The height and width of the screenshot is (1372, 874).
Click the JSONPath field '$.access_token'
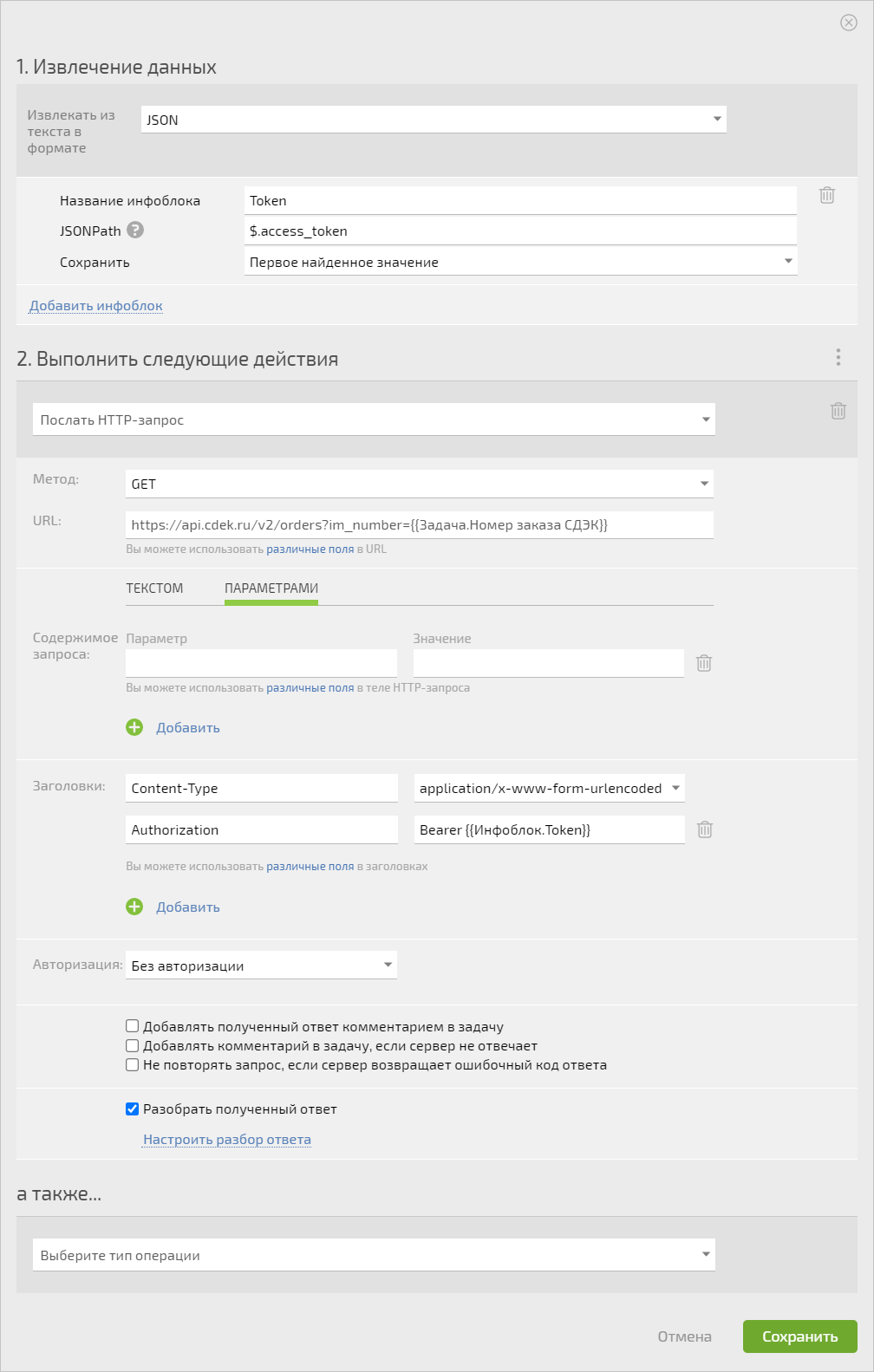(x=520, y=231)
